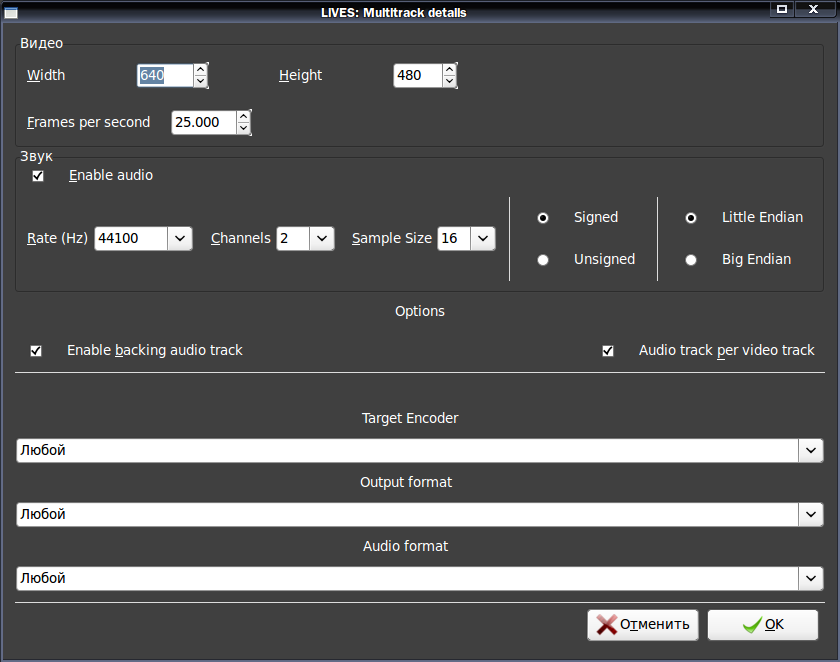
Task: Lower Frames per second with down arrow
Action: pos(243,129)
